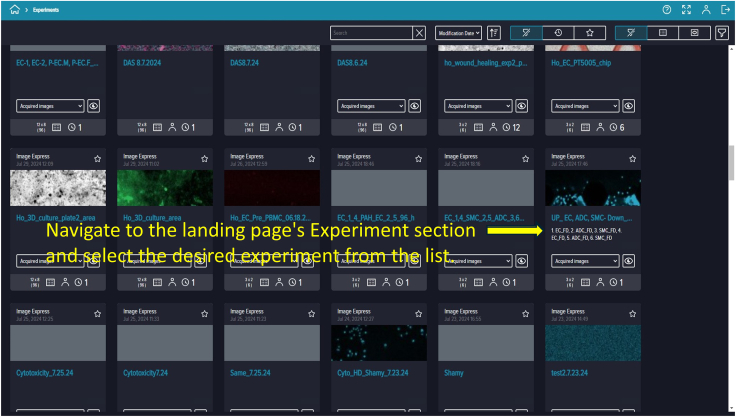The height and width of the screenshot is (417, 736).
Task: Click person icon on Ho_EC_PT5005_chip card footer
Action: 600,127
